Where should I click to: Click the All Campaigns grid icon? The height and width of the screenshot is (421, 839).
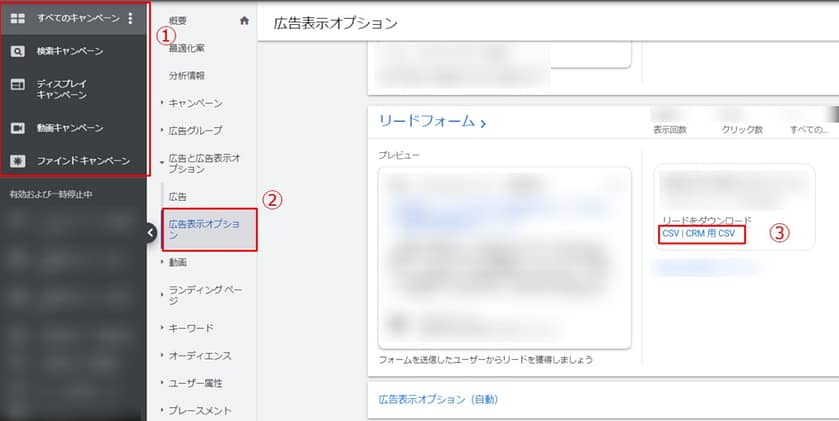(x=18, y=18)
